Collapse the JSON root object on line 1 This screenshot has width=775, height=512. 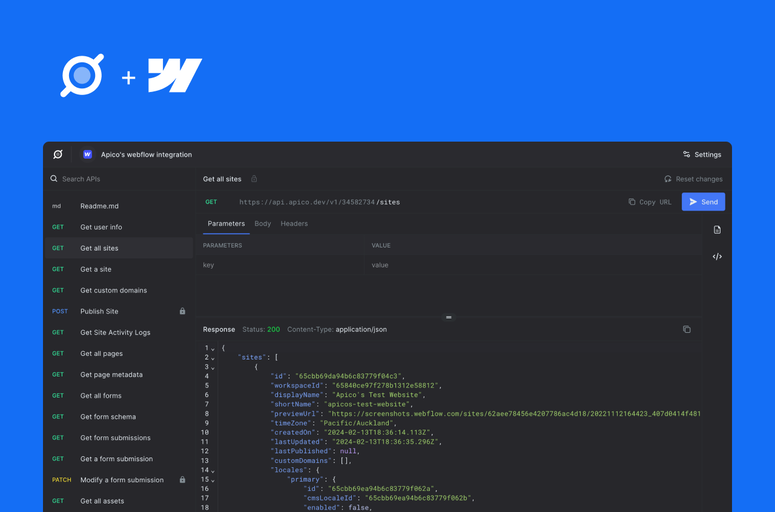coord(213,349)
